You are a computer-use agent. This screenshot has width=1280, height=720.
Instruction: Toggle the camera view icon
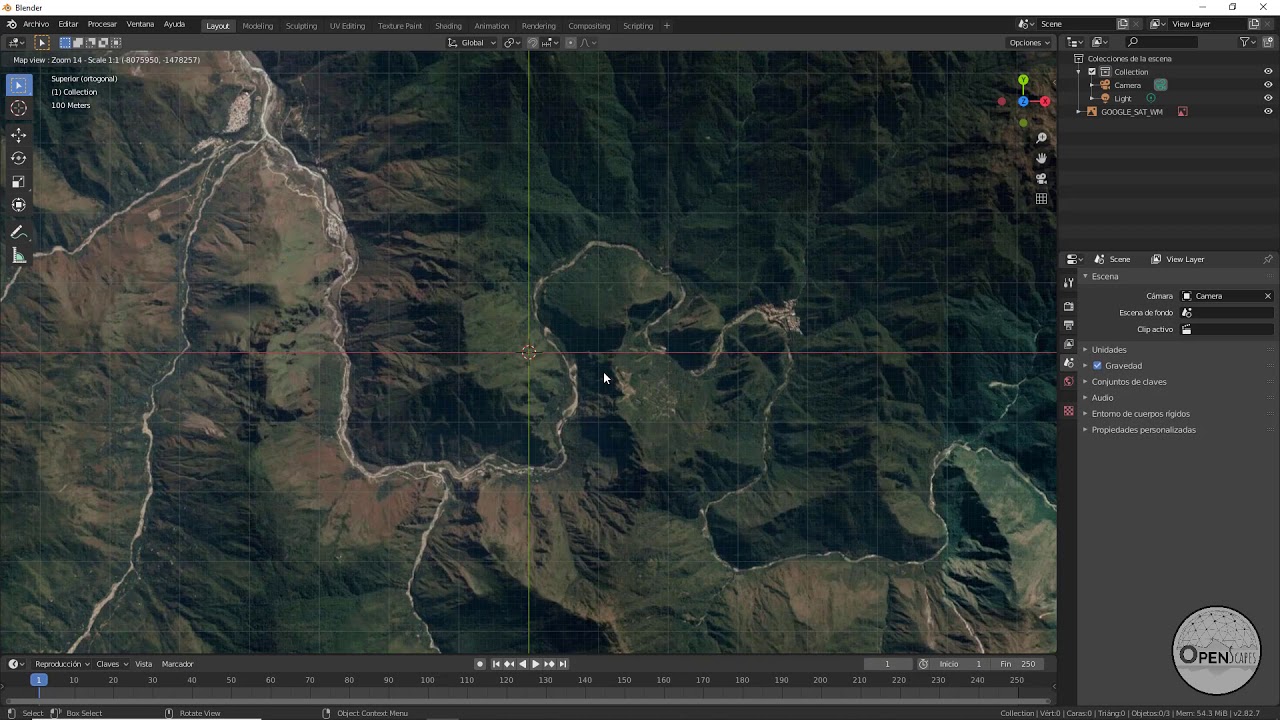pos(1041,178)
